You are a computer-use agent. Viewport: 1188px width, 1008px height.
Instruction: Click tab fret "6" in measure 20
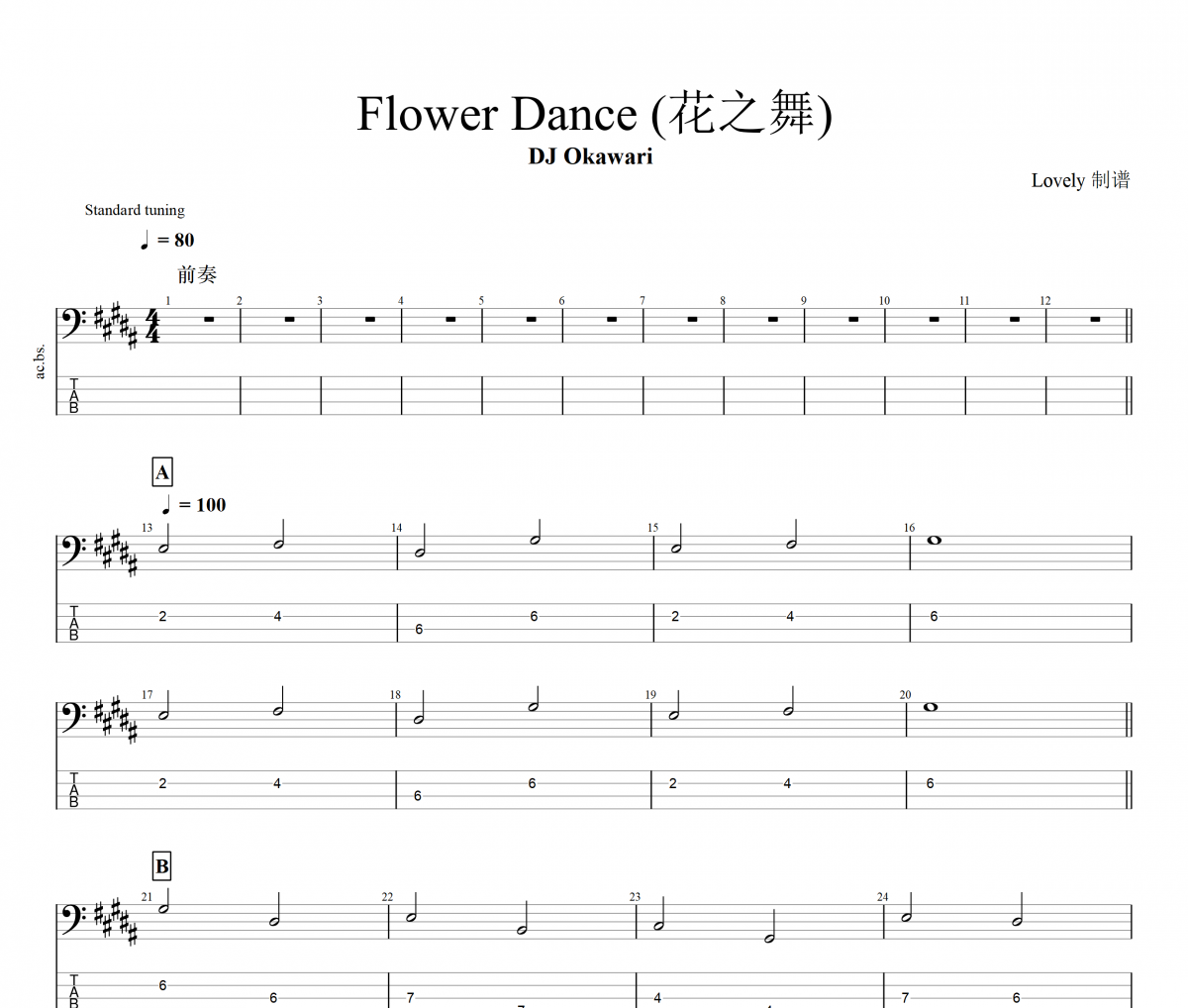[x=930, y=783]
